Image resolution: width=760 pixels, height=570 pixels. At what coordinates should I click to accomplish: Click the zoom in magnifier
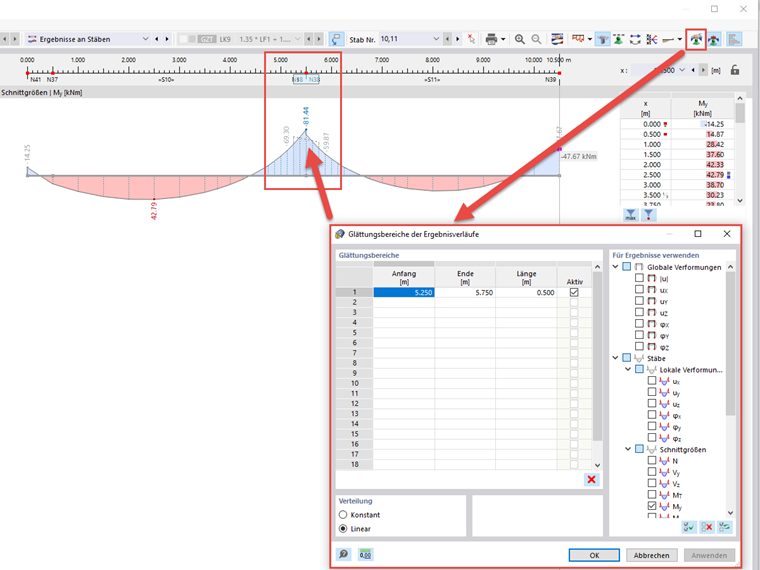(x=520, y=39)
